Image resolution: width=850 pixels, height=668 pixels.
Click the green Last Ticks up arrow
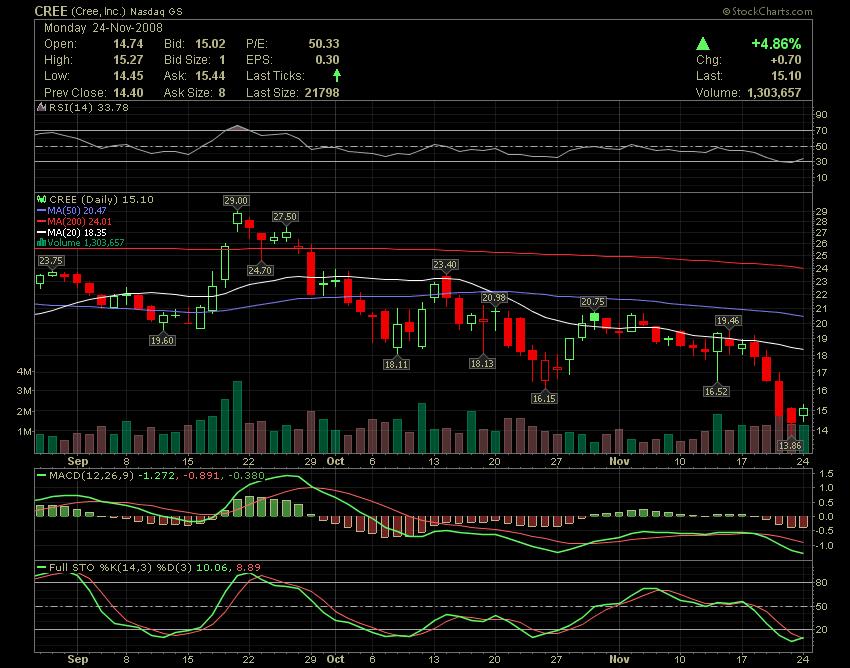(x=337, y=75)
